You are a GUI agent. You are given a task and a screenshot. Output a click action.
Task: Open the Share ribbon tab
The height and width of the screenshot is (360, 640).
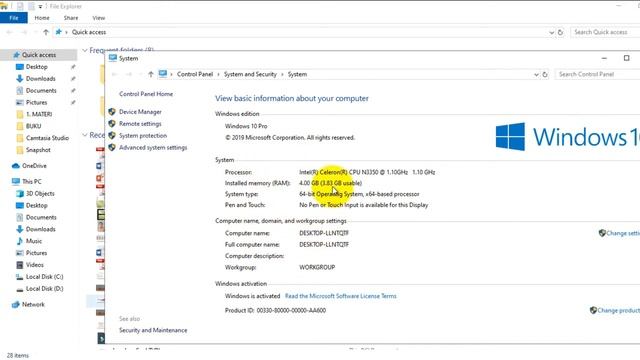(71, 18)
